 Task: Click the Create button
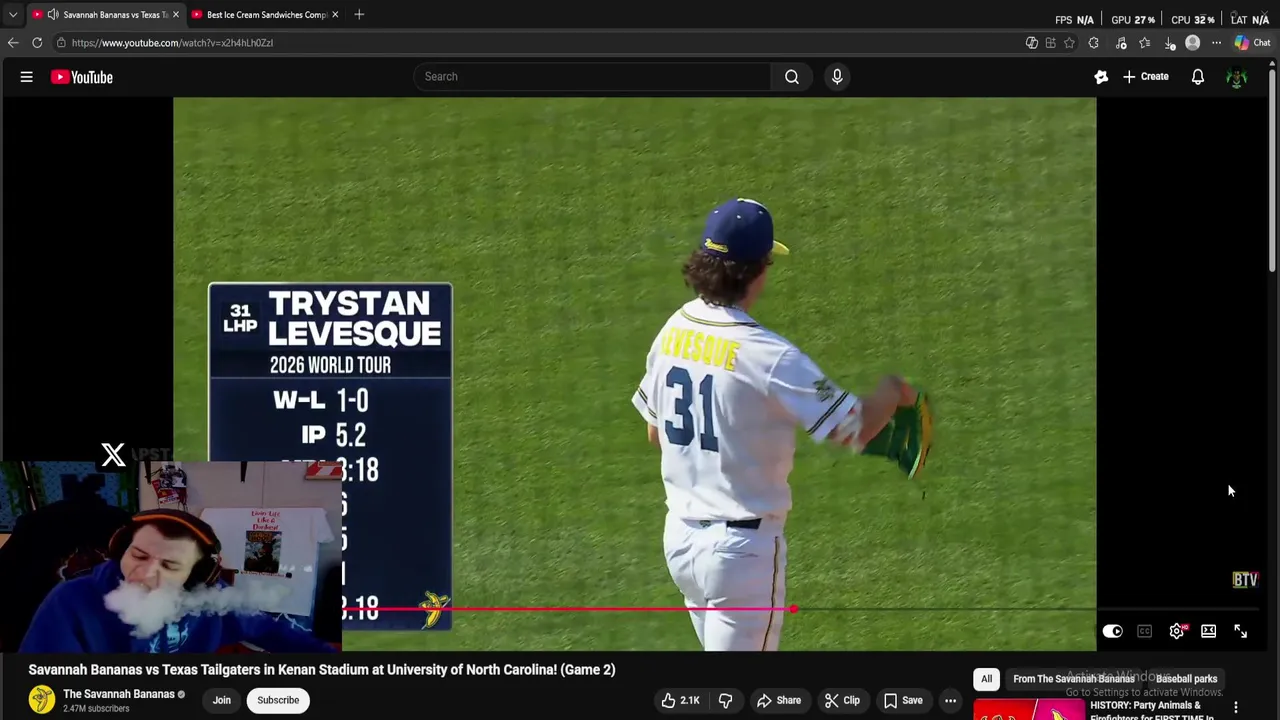[x=1146, y=76]
